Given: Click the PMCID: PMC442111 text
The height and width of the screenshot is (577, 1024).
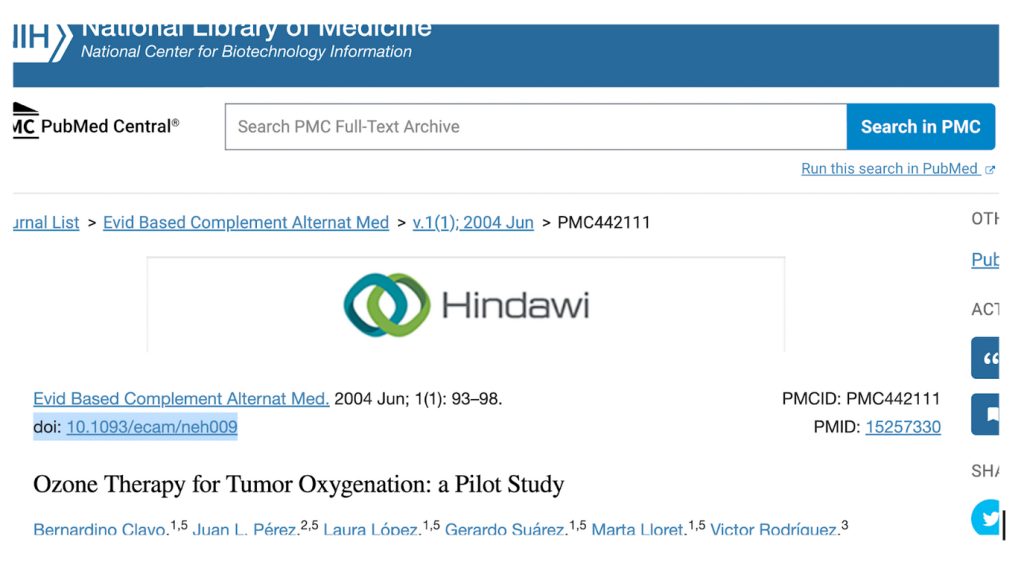Looking at the screenshot, I should (861, 399).
